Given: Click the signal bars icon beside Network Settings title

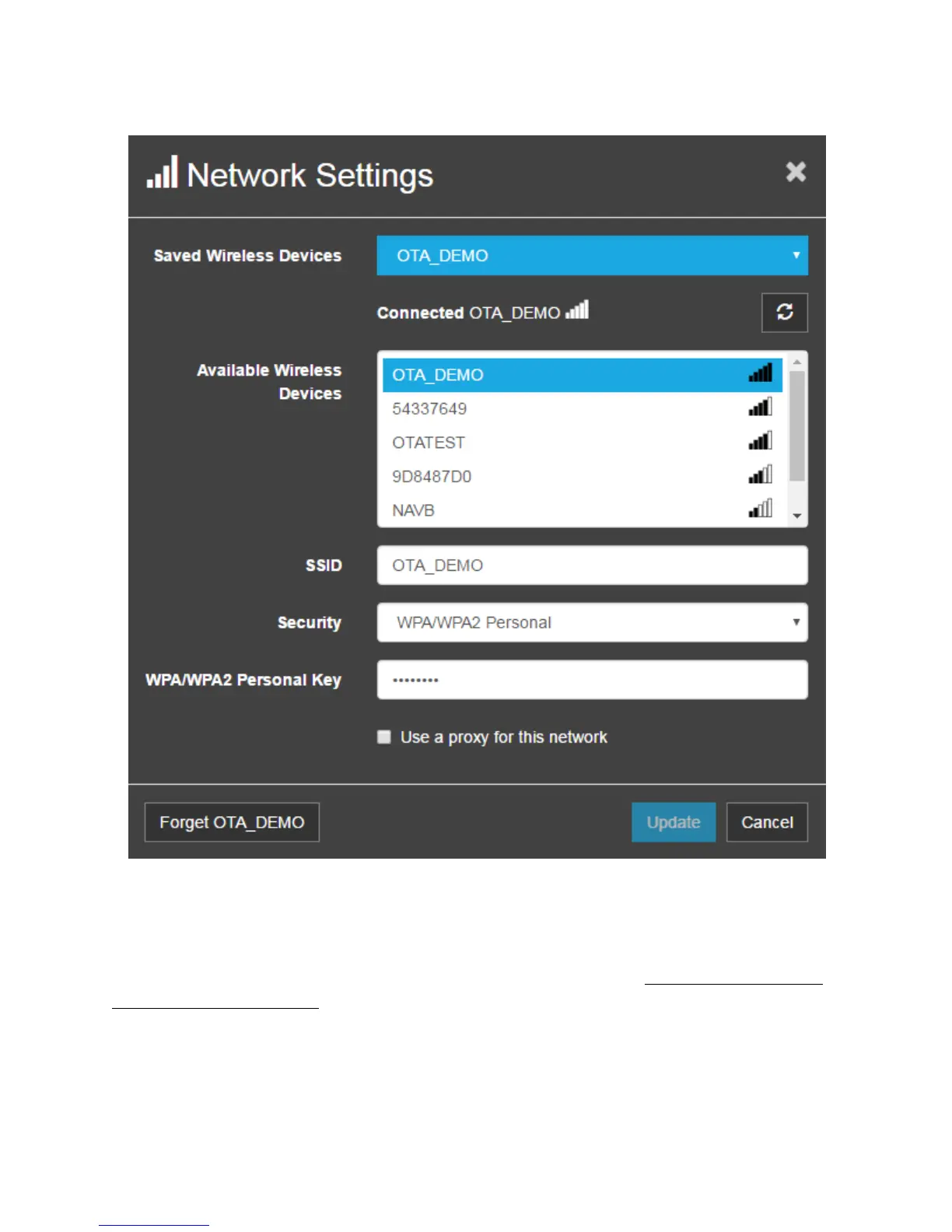Looking at the screenshot, I should [163, 172].
